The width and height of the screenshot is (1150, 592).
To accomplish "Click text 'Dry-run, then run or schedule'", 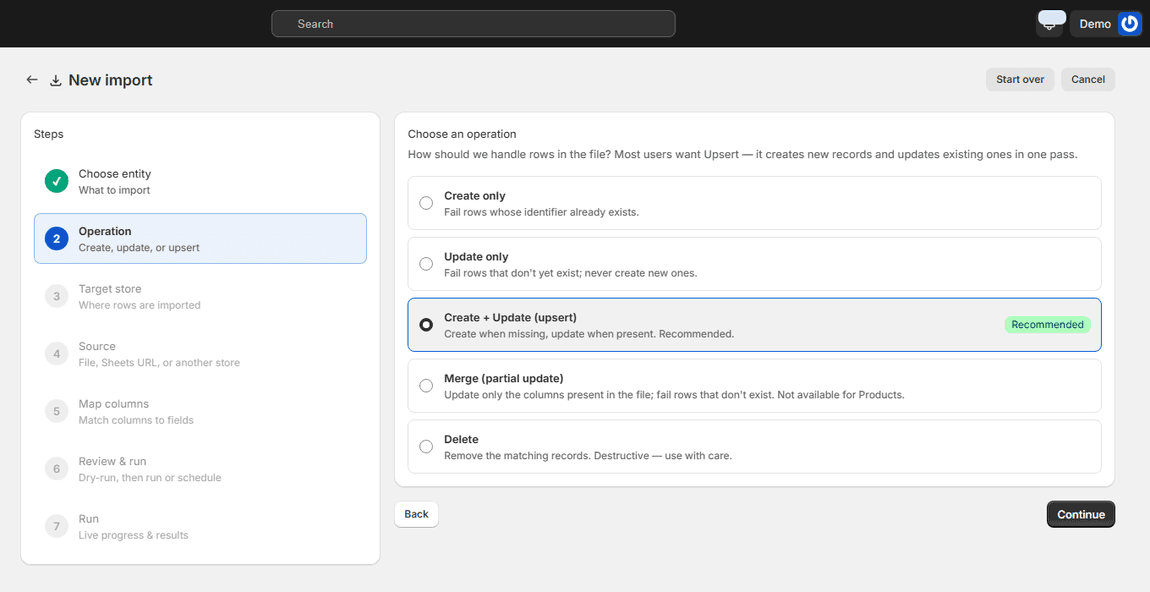I will pyautogui.click(x=150, y=478).
